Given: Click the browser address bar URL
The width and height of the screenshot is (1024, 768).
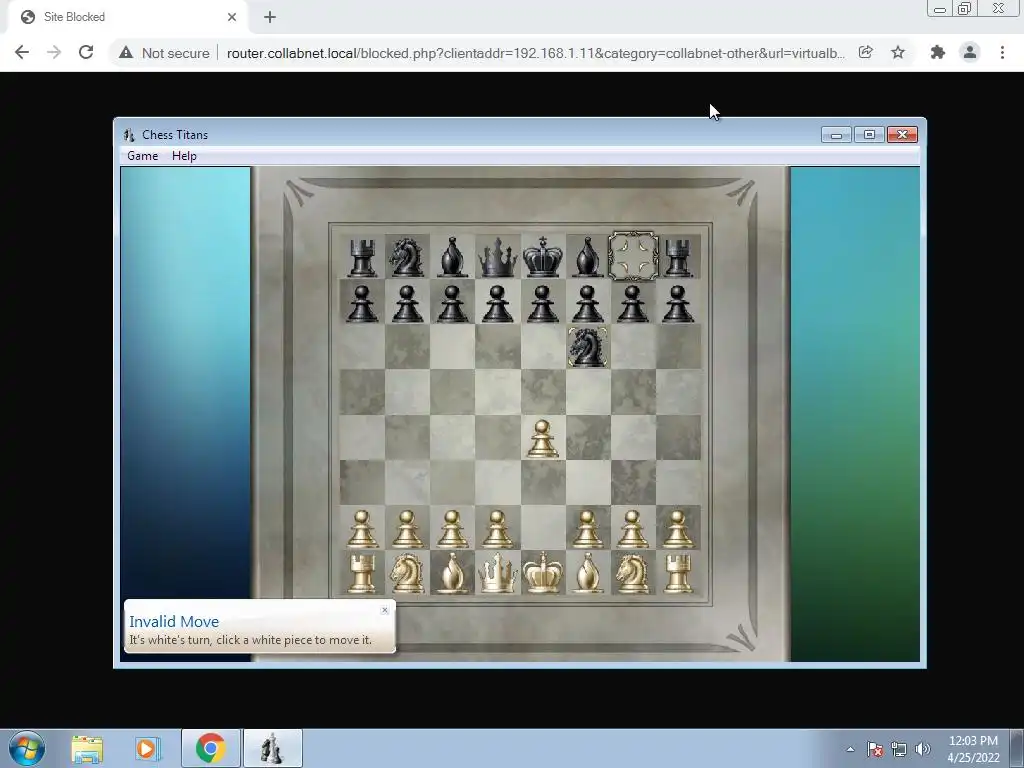Looking at the screenshot, I should (x=536, y=53).
